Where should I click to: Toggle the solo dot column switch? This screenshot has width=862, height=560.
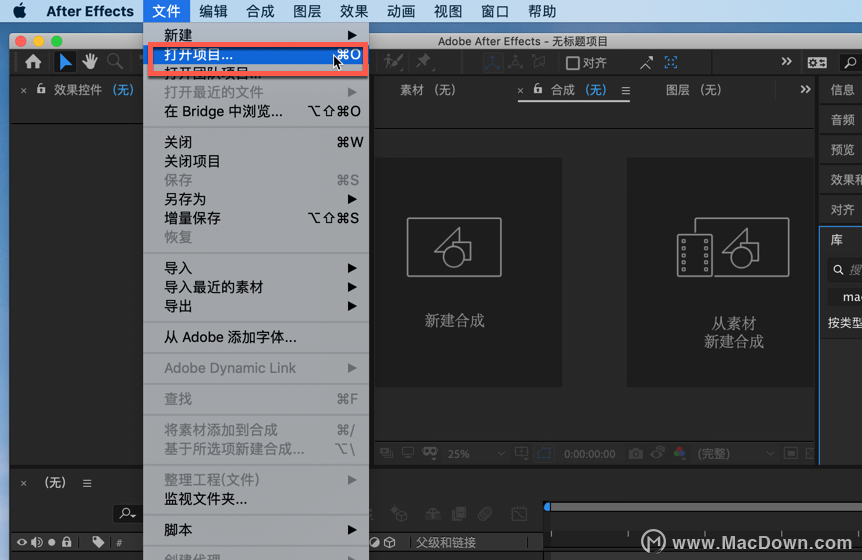52,542
